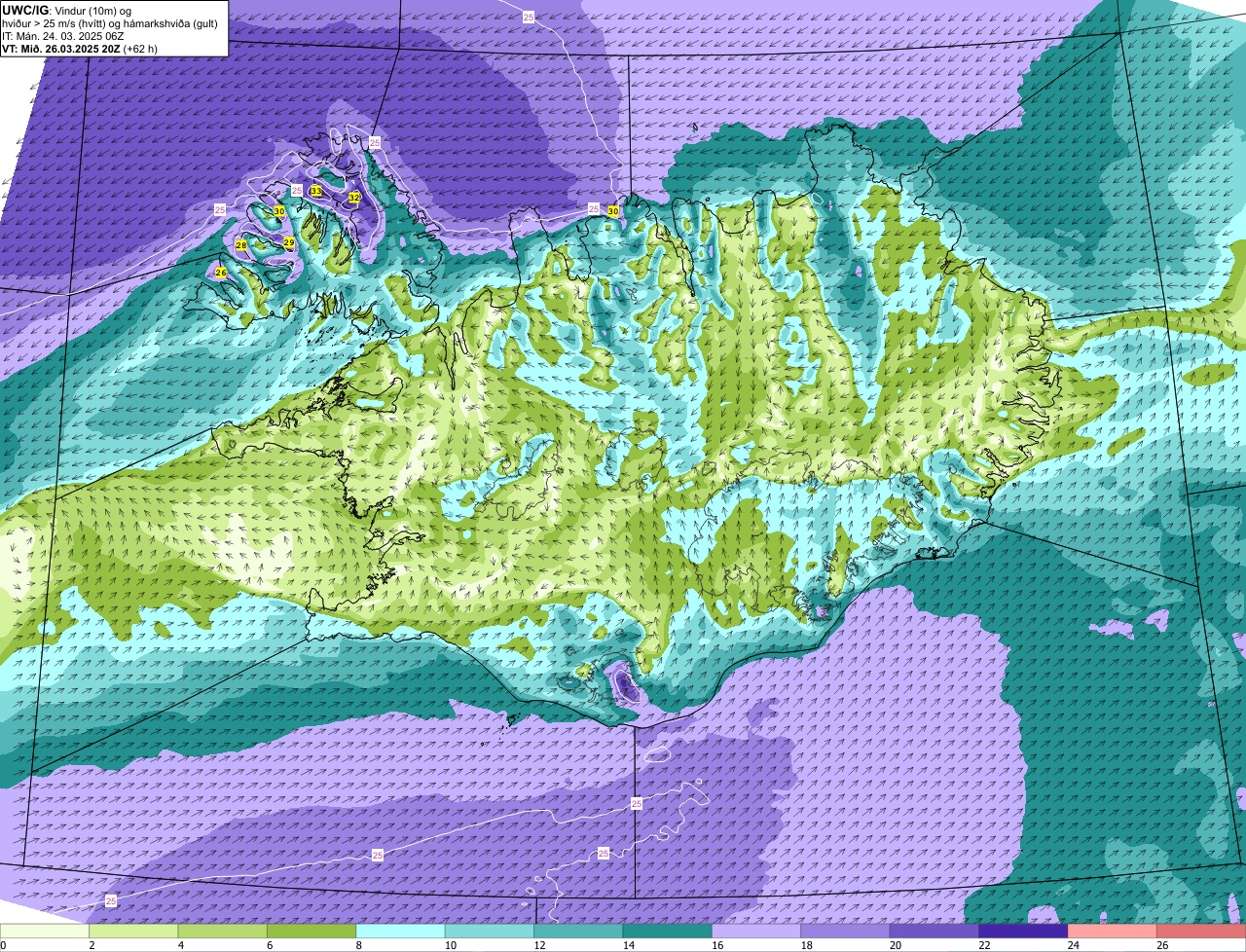1246x952 pixels.
Task: Click the legend scale number 2
Action: [91, 945]
